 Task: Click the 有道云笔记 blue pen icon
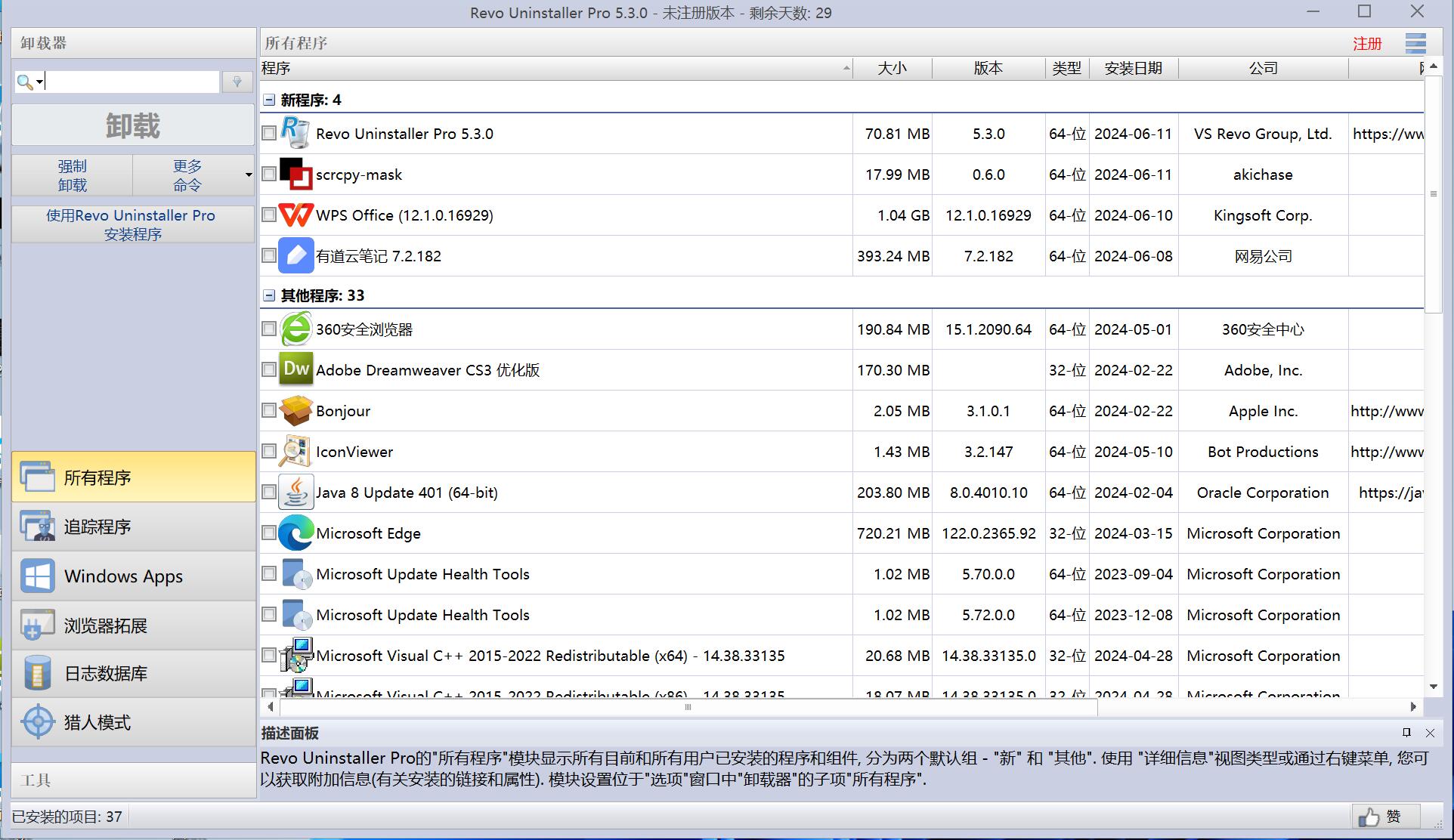[295, 255]
